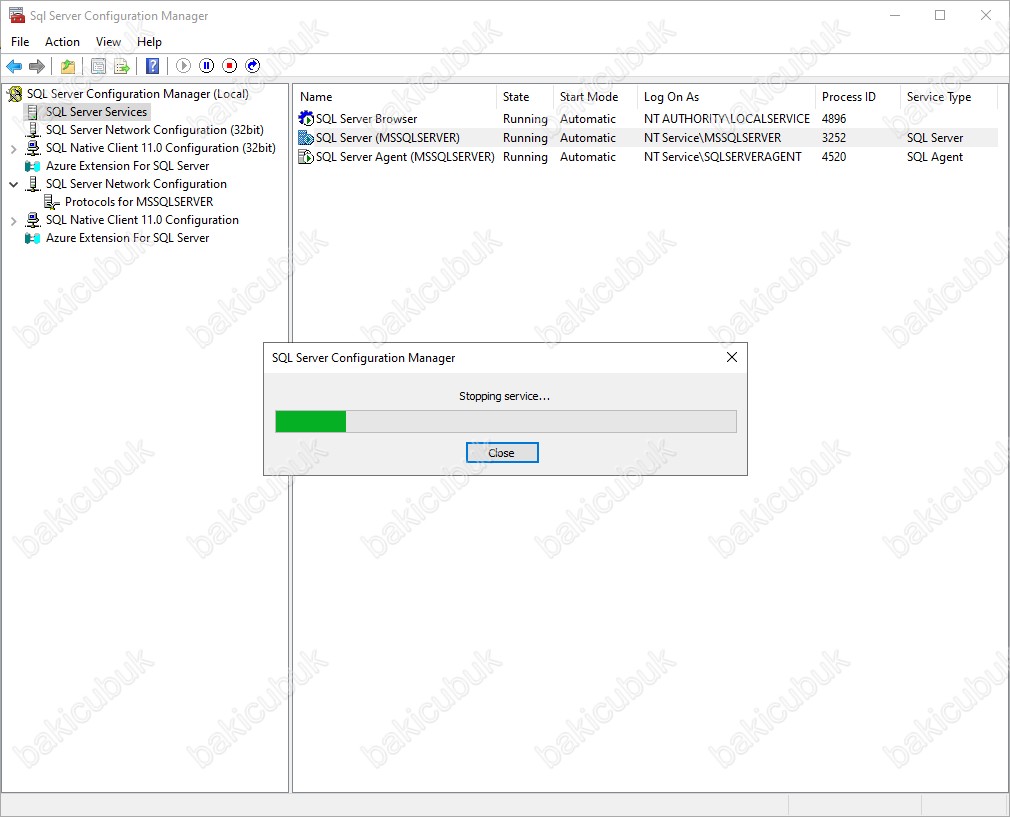Screen dimensions: 1010x817
Task: Open the Action menu
Action: click(62, 42)
